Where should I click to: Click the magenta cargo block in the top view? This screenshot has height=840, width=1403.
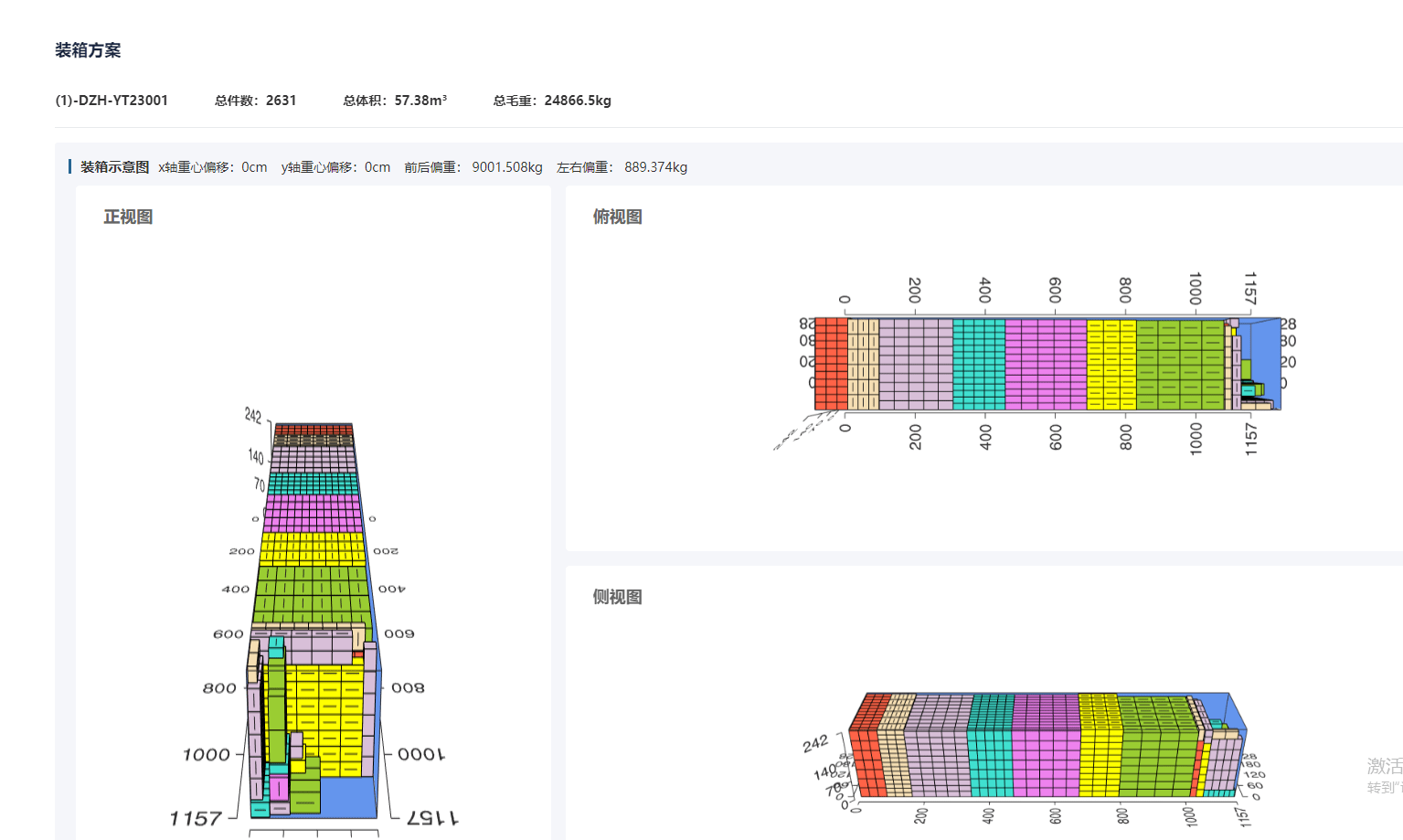coord(1046,364)
